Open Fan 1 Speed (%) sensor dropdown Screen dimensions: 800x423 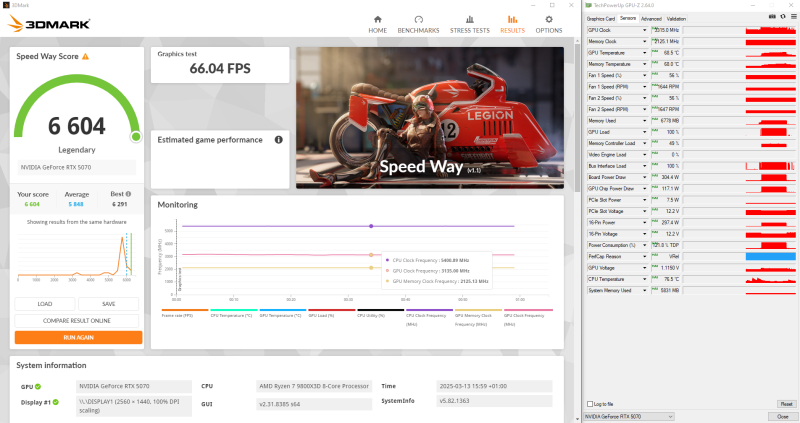(644, 75)
